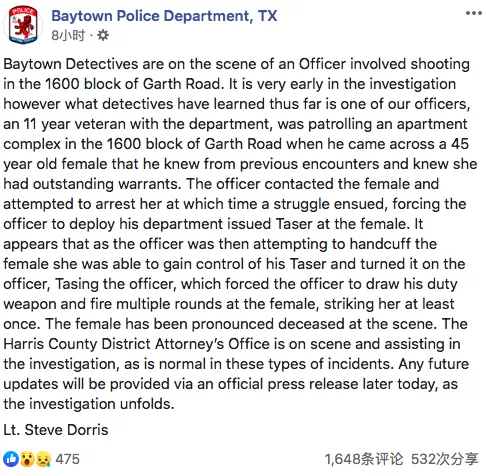
Task: Click the Lt. Steve Dorris signature line
Action: [56, 430]
